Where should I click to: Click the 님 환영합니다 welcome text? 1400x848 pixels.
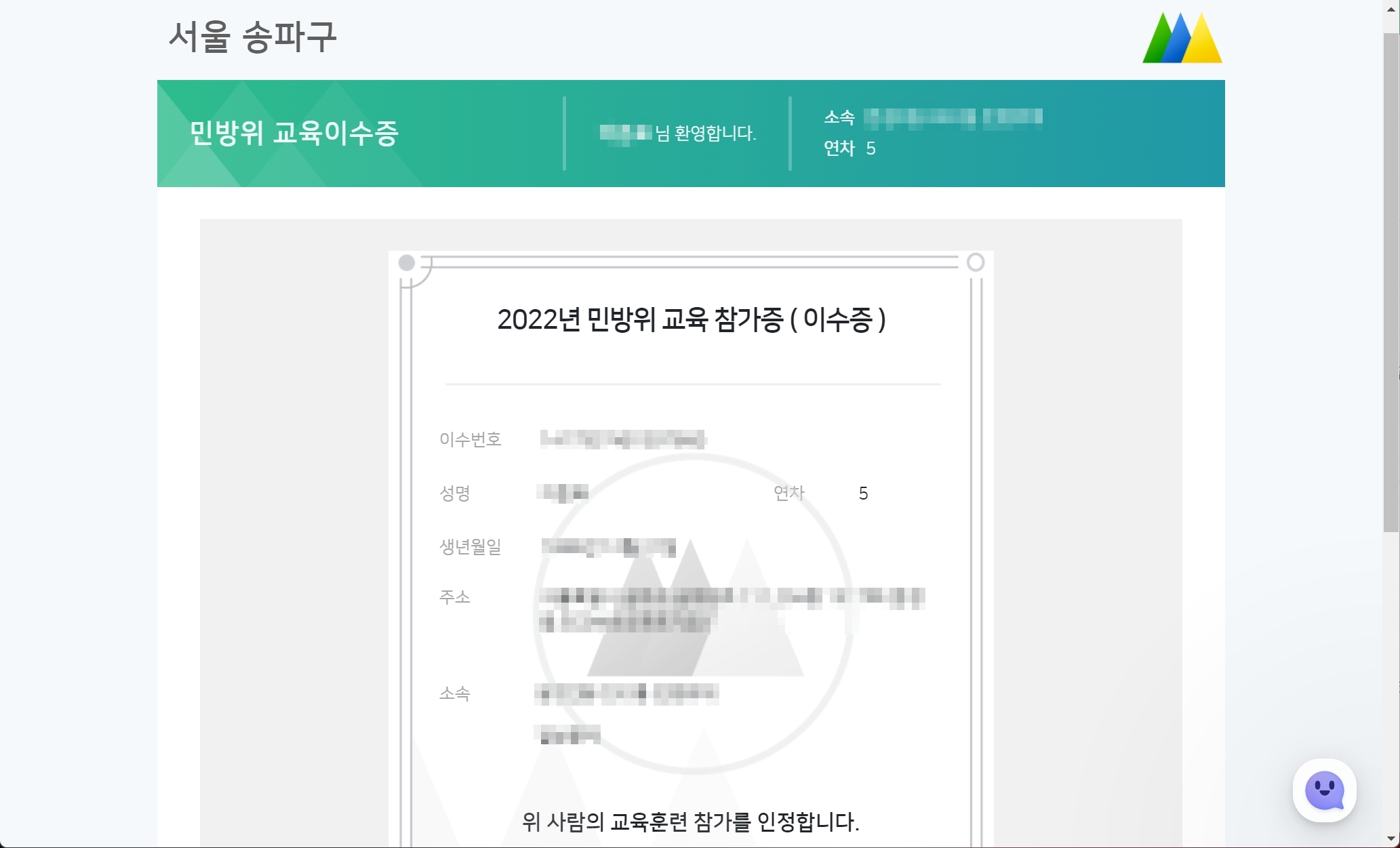[x=705, y=133]
